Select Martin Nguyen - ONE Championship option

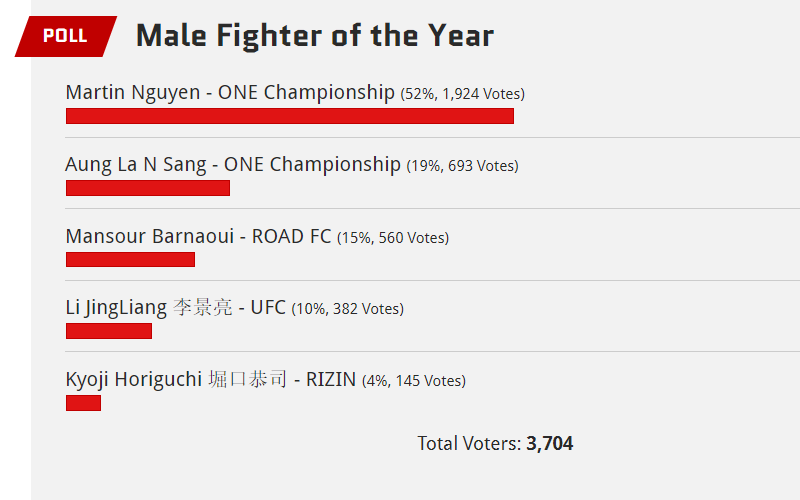230,92
